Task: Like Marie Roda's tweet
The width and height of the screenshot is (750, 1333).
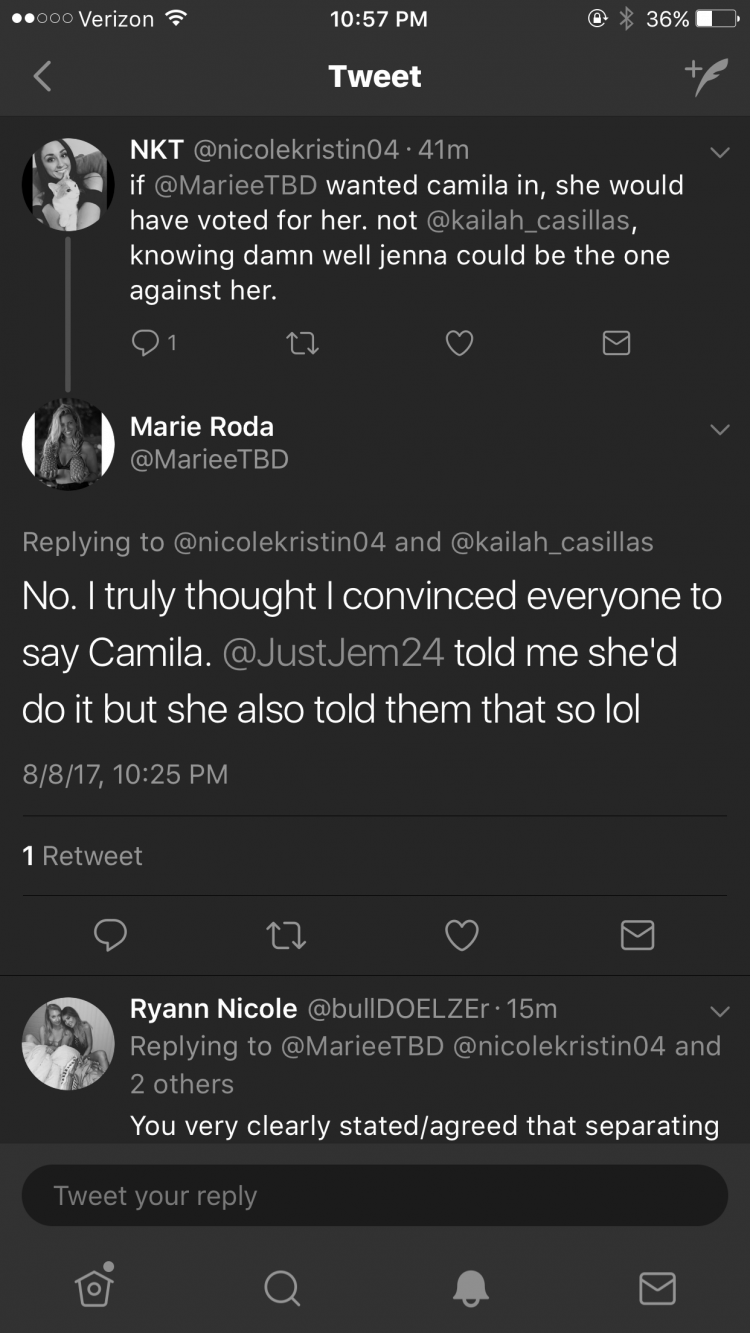Action: (461, 935)
